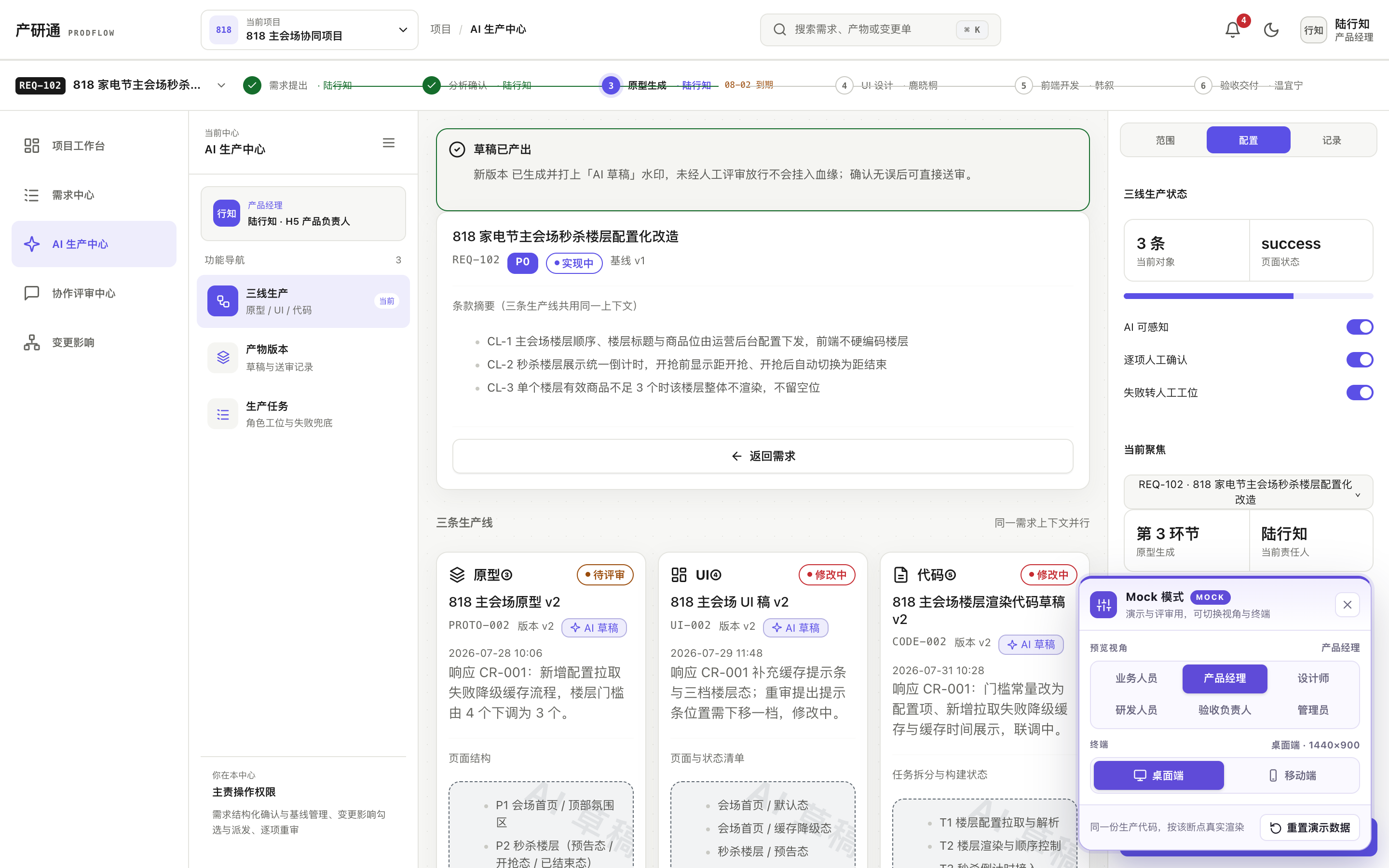This screenshot has height=868, width=1389.
Task: Open 协作评审中心 from the sidebar
Action: pyautogui.click(x=94, y=293)
